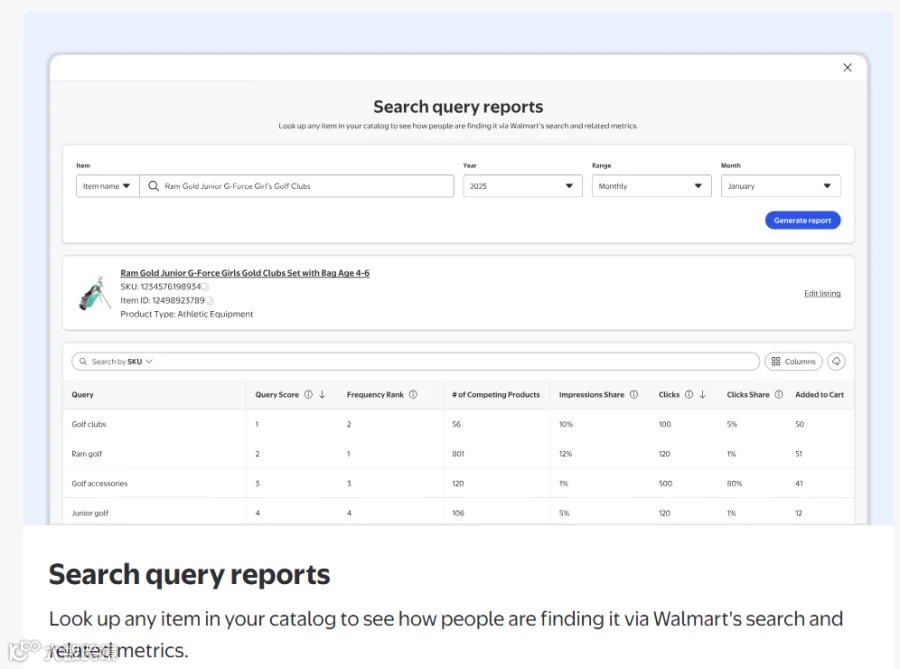
Task: Show info for Clicks column
Action: pyautogui.click(x=689, y=395)
